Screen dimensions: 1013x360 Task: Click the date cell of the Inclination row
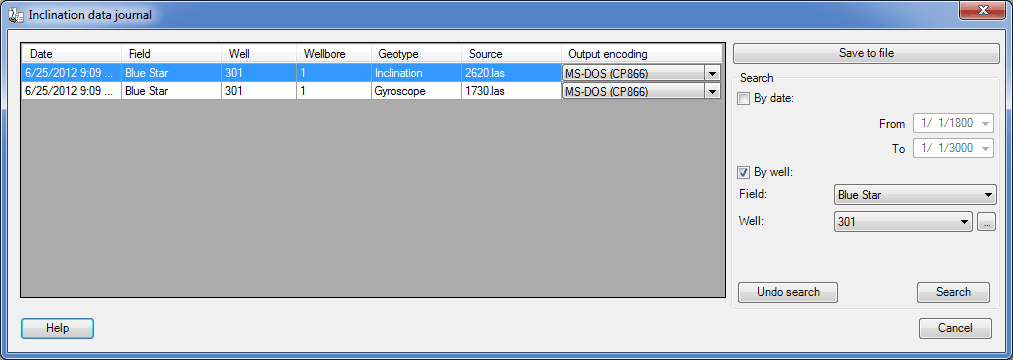point(72,73)
